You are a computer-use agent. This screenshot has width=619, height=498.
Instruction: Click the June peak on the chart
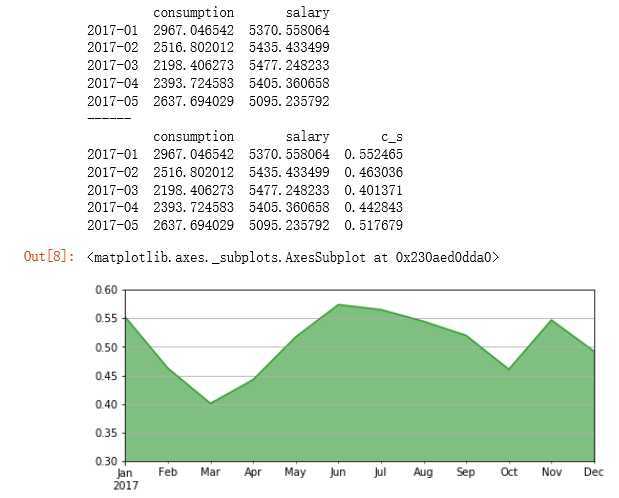(x=339, y=304)
